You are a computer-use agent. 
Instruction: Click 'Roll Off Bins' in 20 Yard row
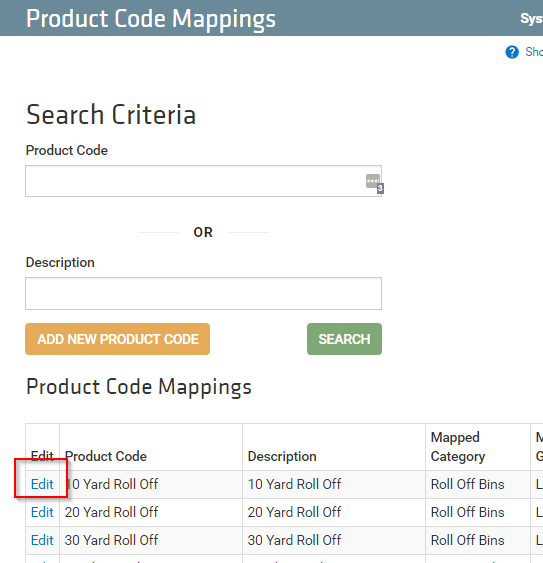click(468, 512)
